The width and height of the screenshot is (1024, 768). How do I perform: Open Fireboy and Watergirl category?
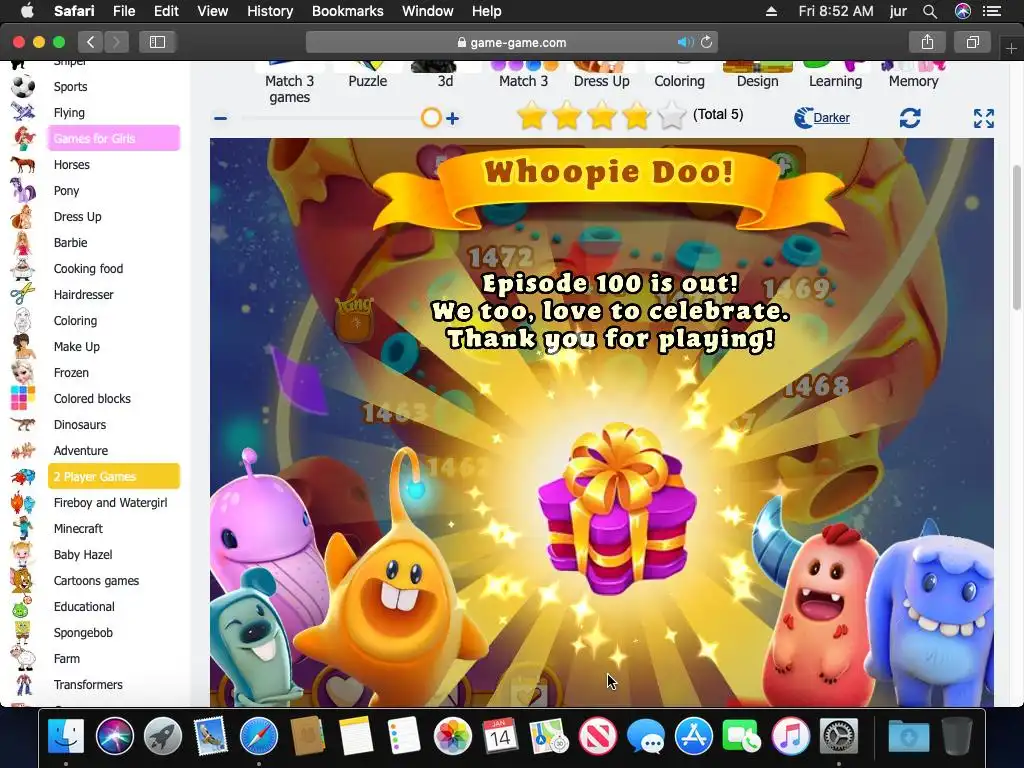110,502
